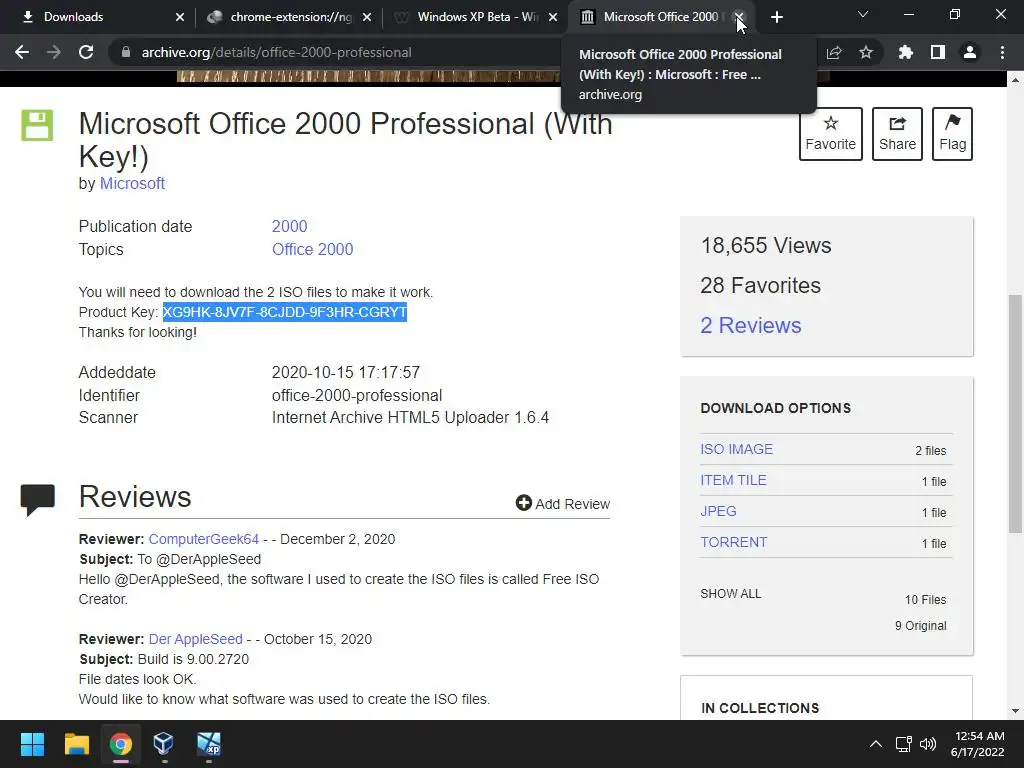Bookmark this page with the star icon

[x=866, y=52]
